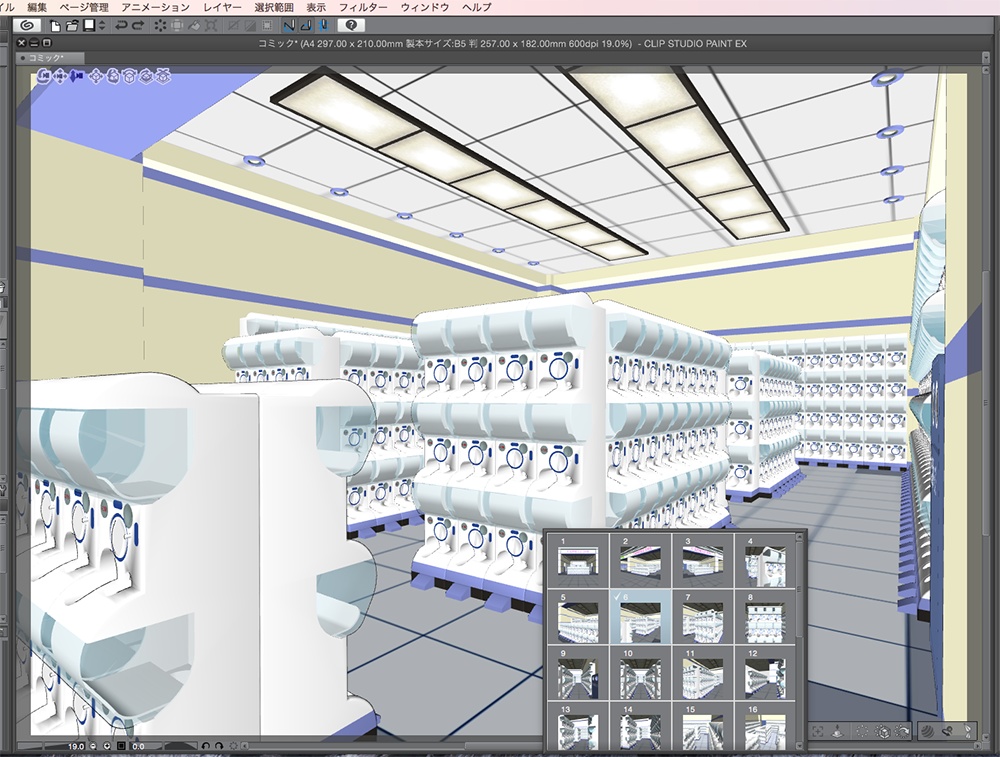The width and height of the screenshot is (1000, 757).
Task: Click the Clear (dotted circle) icon
Action: (160, 26)
